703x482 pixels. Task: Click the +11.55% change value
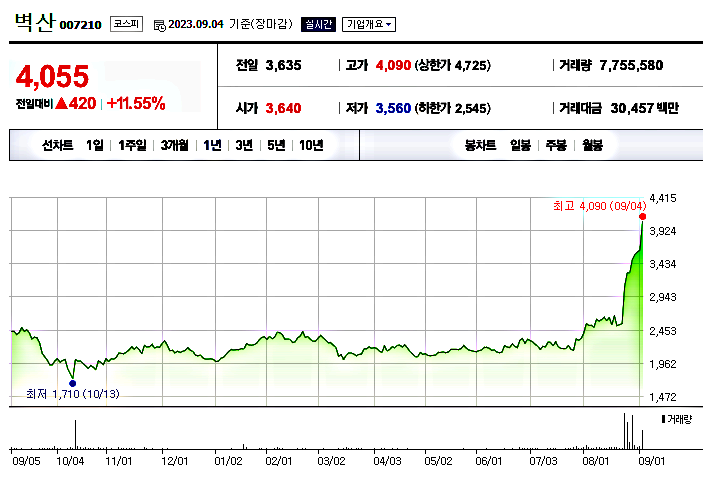[136, 104]
